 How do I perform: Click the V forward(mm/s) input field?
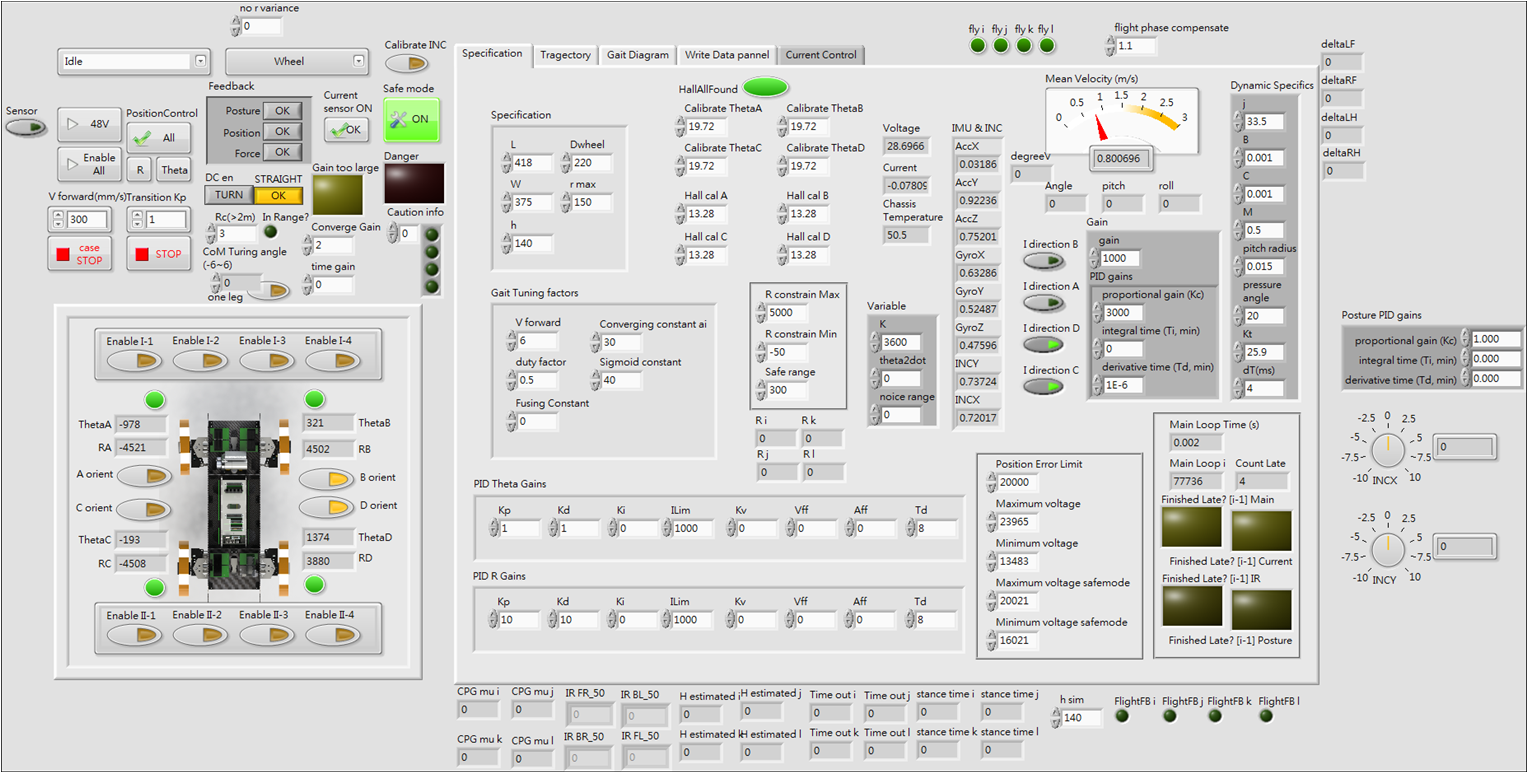(x=87, y=220)
